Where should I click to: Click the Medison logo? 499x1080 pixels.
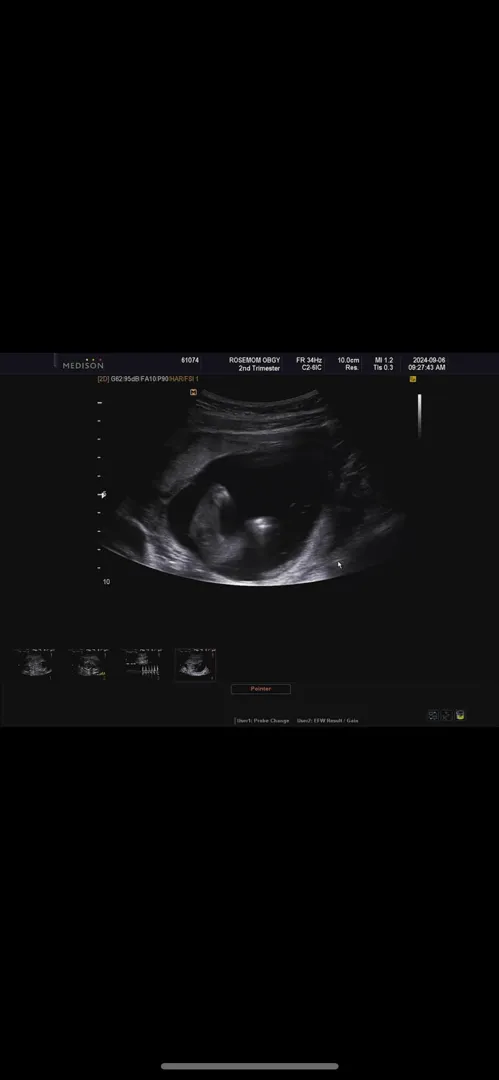[83, 364]
